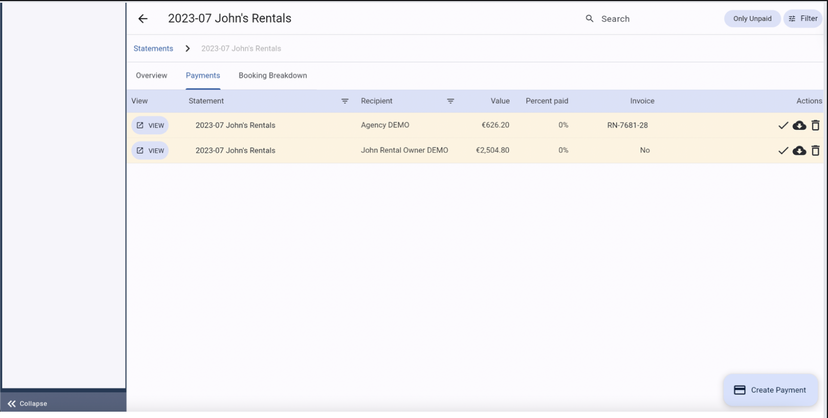Click the No invoice cell
Image resolution: width=828 pixels, height=418 pixels.
pyautogui.click(x=645, y=150)
